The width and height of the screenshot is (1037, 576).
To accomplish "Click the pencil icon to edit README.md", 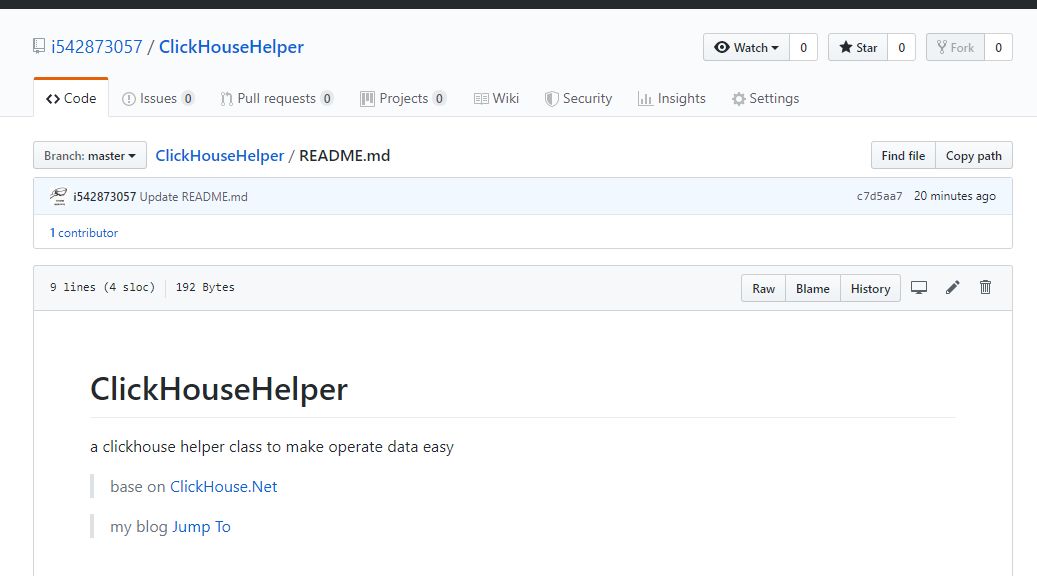I will [x=952, y=288].
